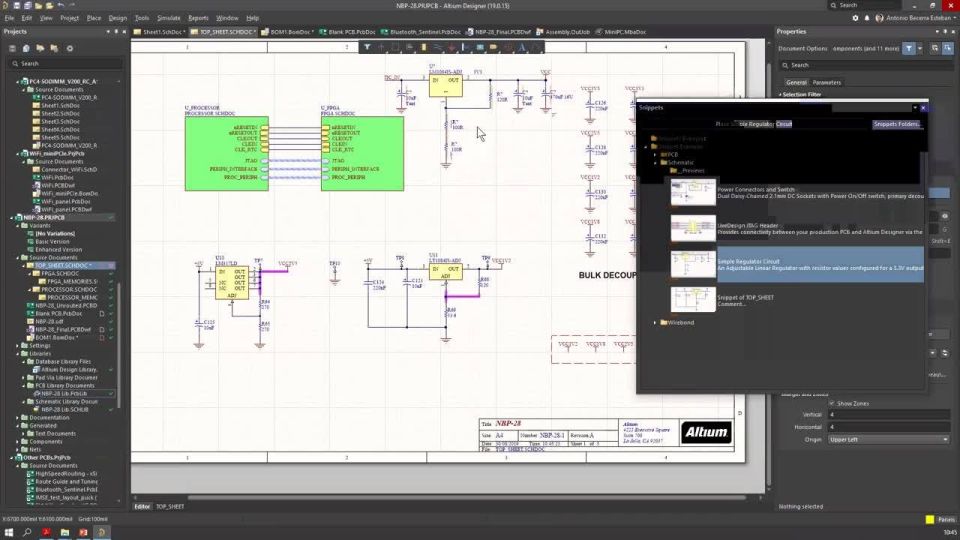Toggle eye visibility icon in Properties panel

tap(945, 216)
